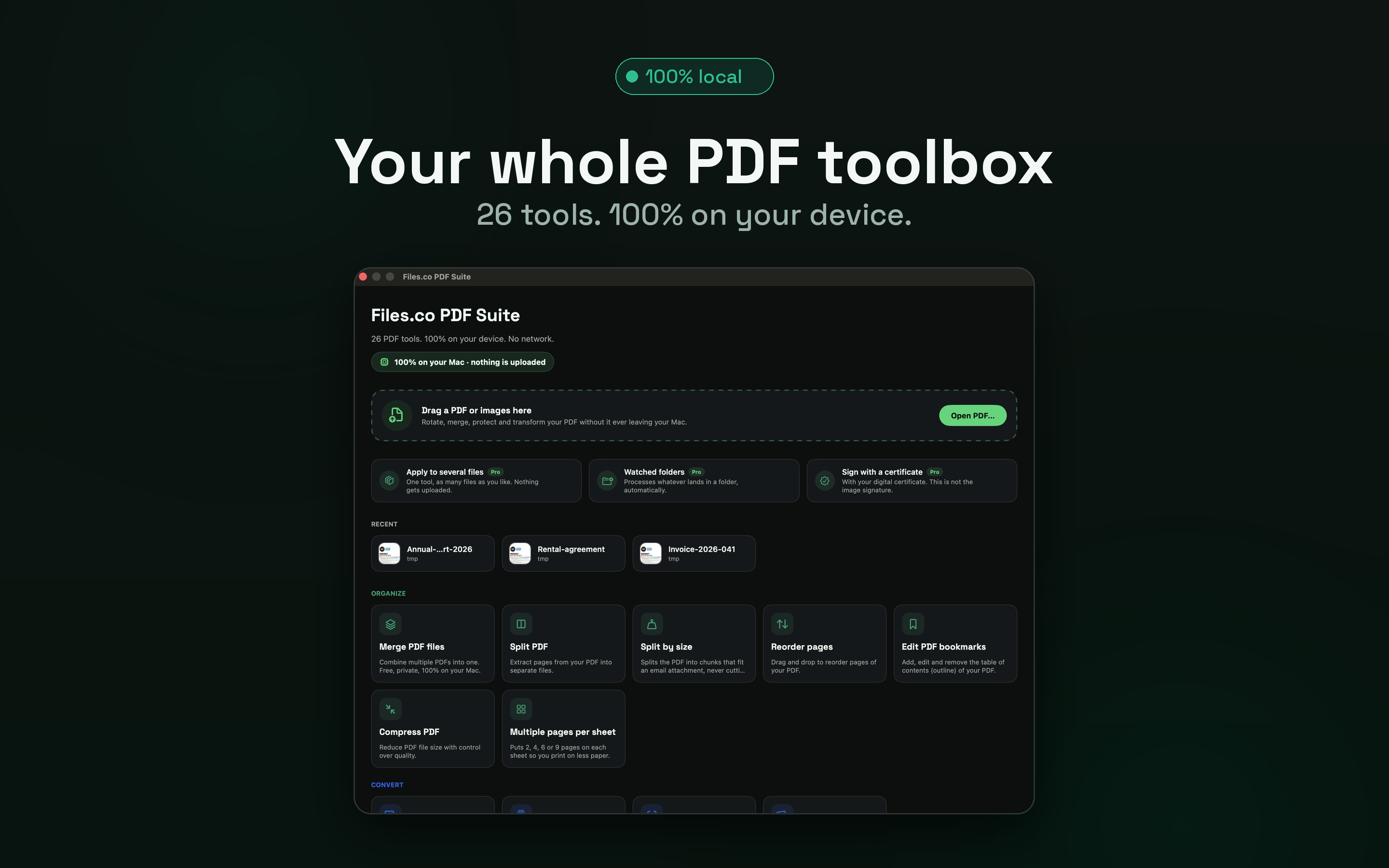Click the Sign with a certificate badge icon
This screenshot has width=1389, height=868.
(x=825, y=480)
